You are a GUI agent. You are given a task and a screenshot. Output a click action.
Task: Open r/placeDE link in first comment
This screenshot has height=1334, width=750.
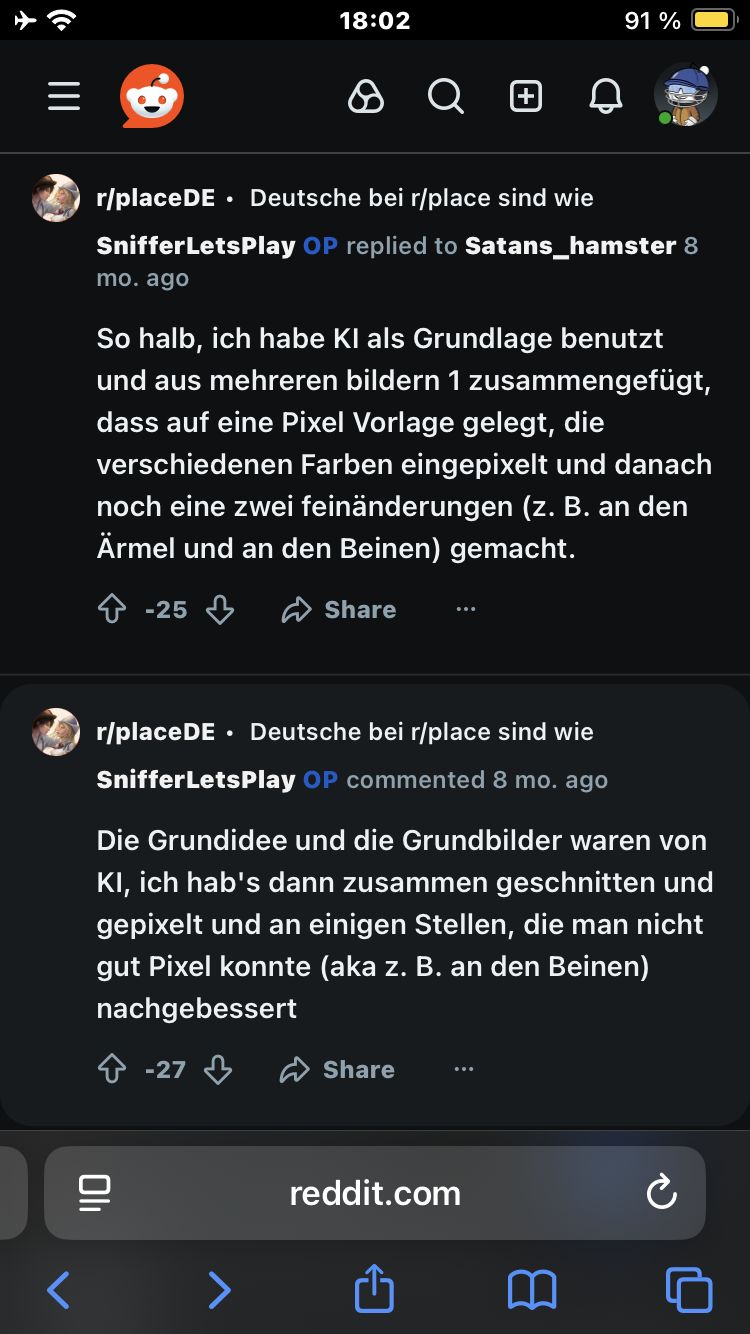point(155,198)
